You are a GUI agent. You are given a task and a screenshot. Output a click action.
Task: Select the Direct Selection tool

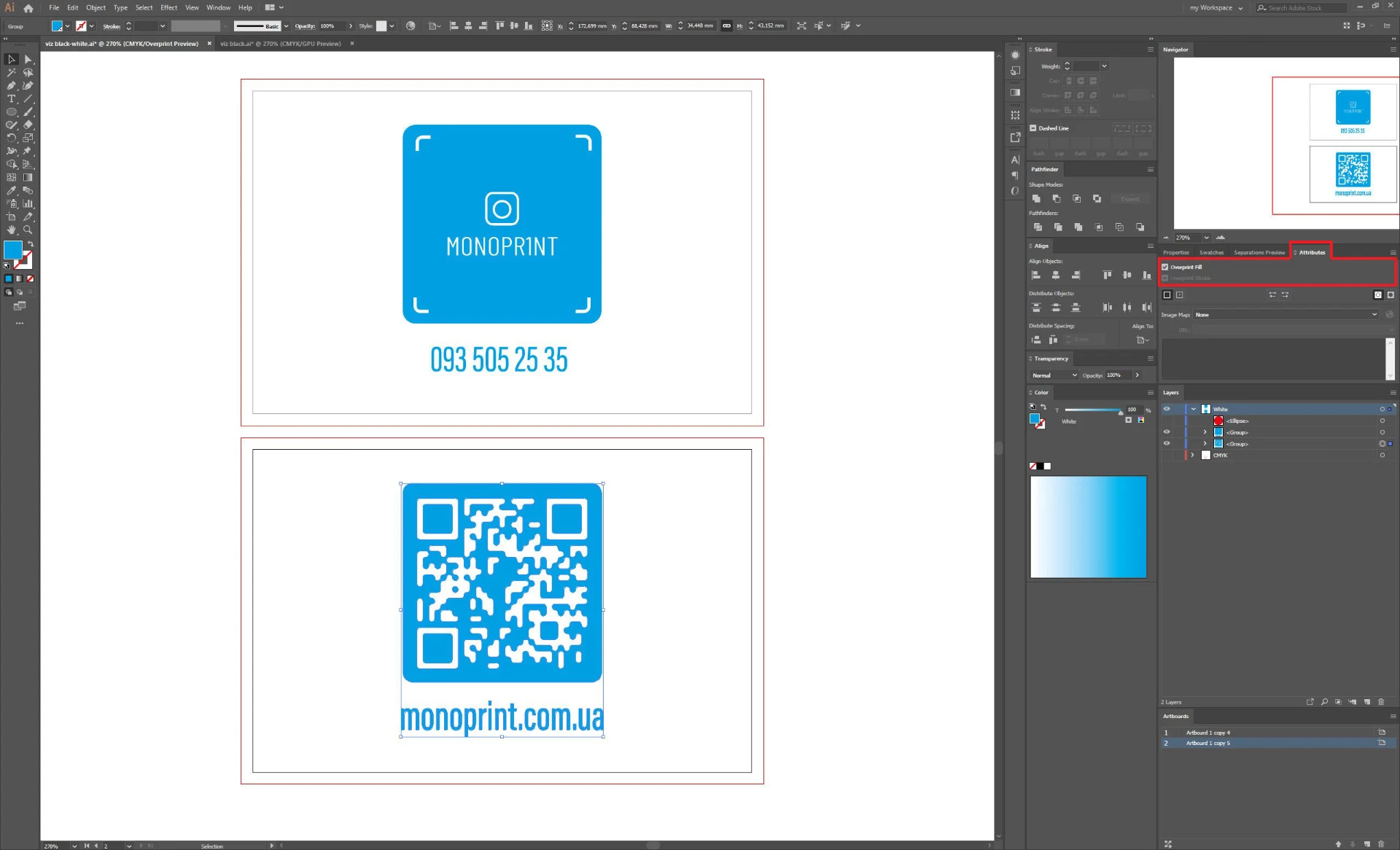click(x=28, y=60)
